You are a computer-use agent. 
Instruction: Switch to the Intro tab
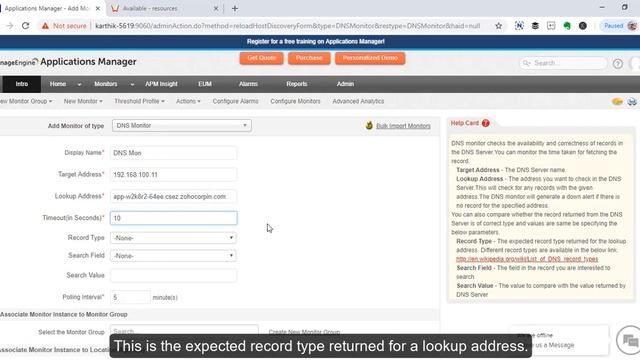[x=22, y=84]
